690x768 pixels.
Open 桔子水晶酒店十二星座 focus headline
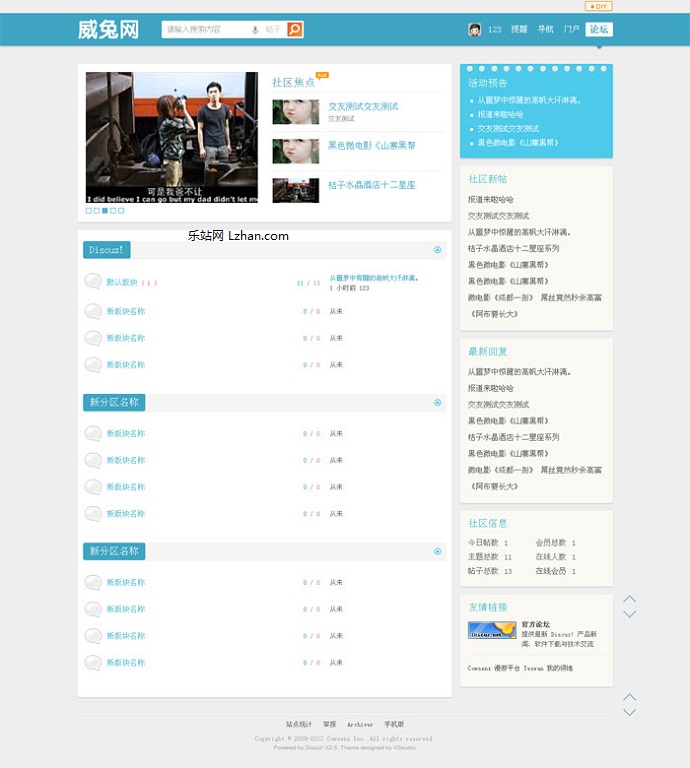[x=372, y=185]
